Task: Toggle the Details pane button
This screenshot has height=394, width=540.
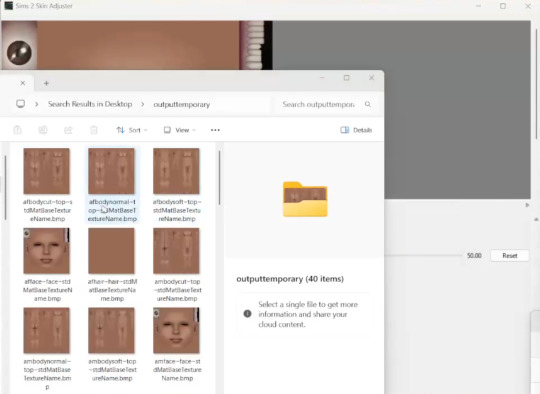Action: [x=356, y=130]
